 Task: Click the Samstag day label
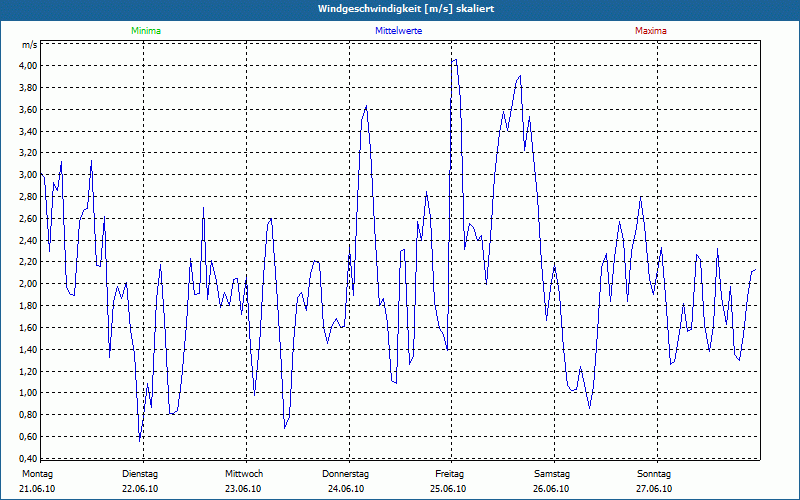tap(552, 474)
